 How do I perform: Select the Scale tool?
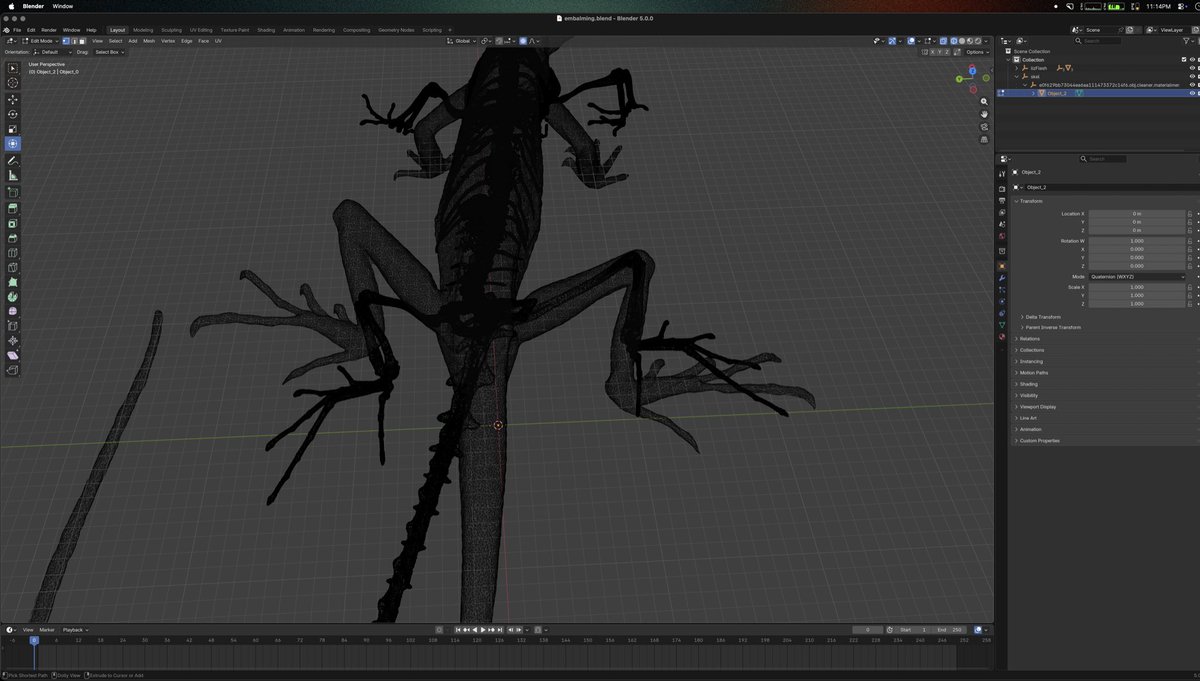[13, 129]
